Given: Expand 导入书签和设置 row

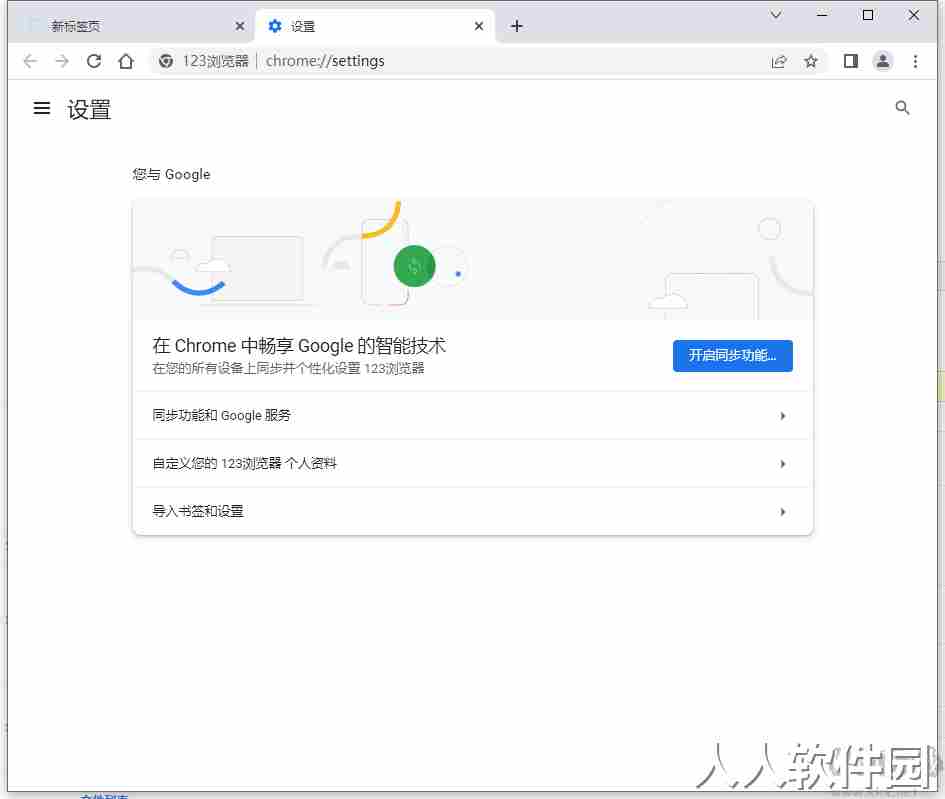Looking at the screenshot, I should [x=472, y=511].
